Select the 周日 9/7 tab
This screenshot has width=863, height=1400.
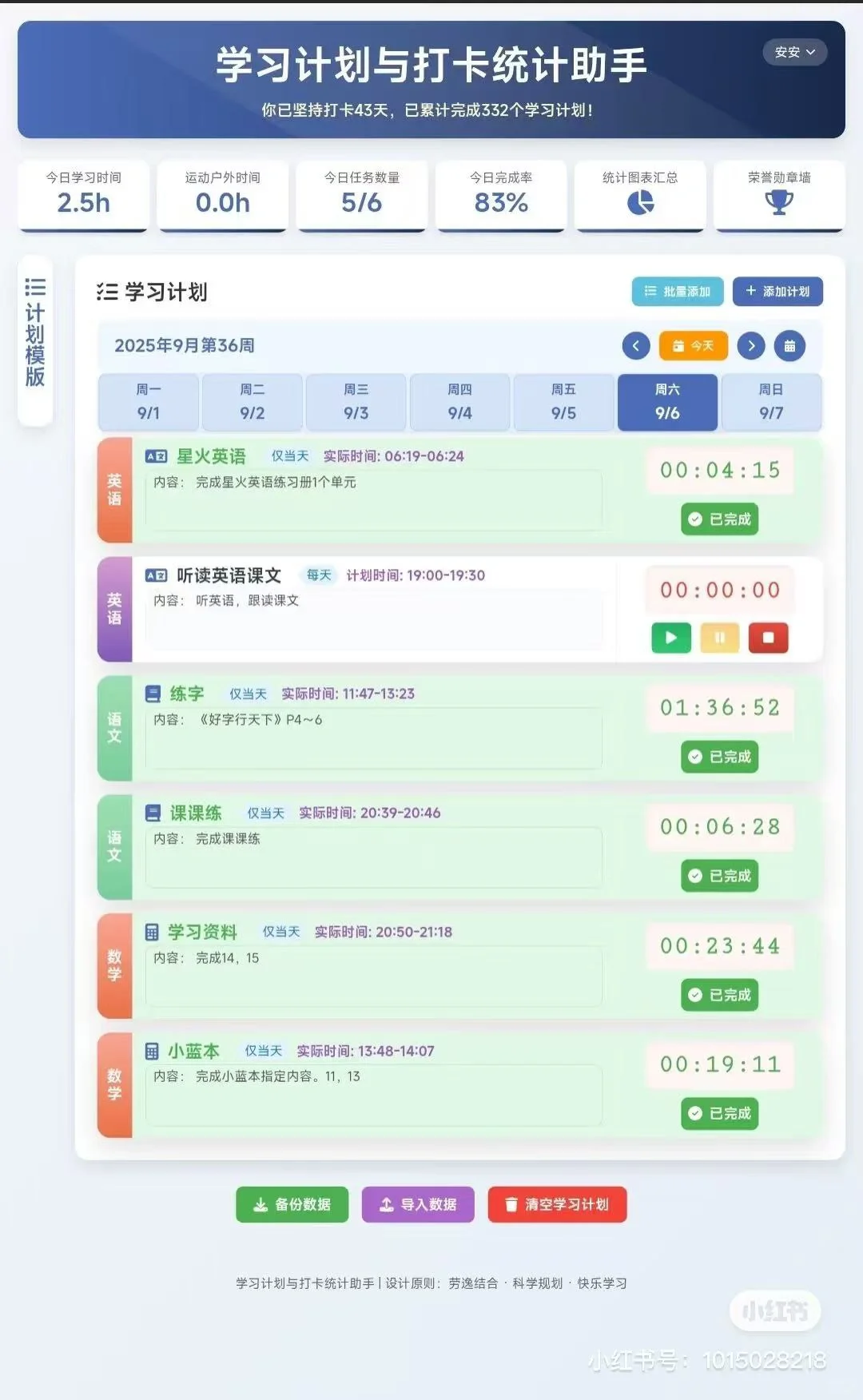pos(771,402)
